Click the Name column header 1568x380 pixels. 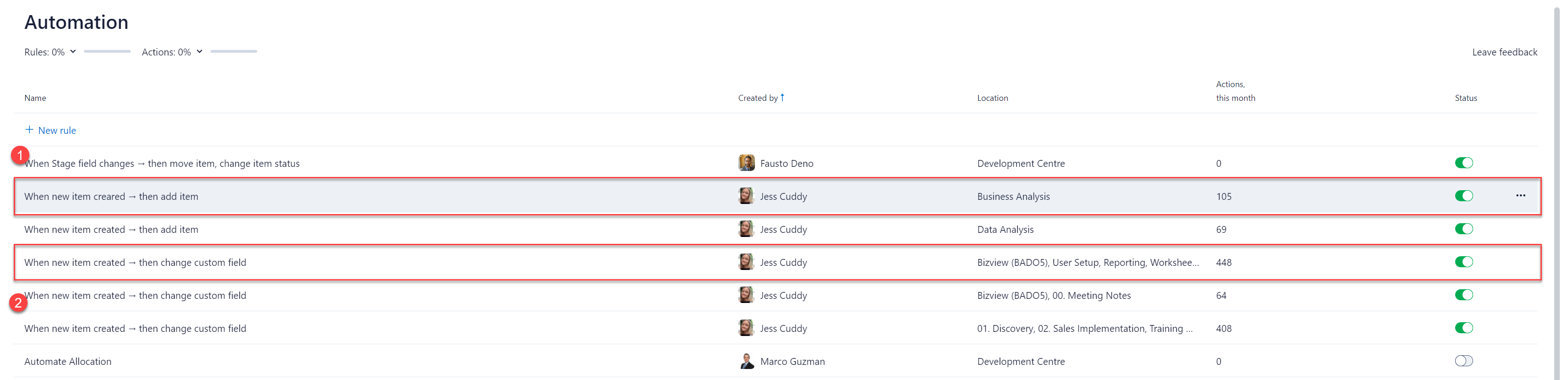coord(35,98)
